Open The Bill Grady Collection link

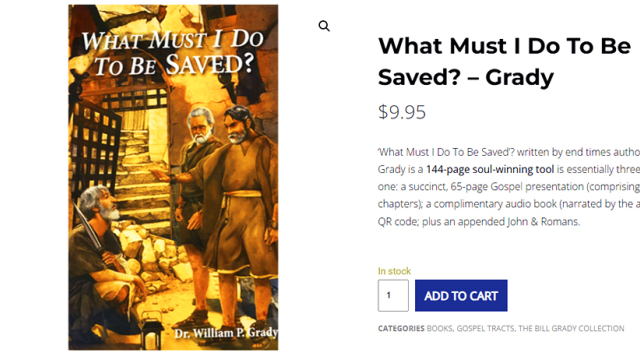(x=571, y=329)
